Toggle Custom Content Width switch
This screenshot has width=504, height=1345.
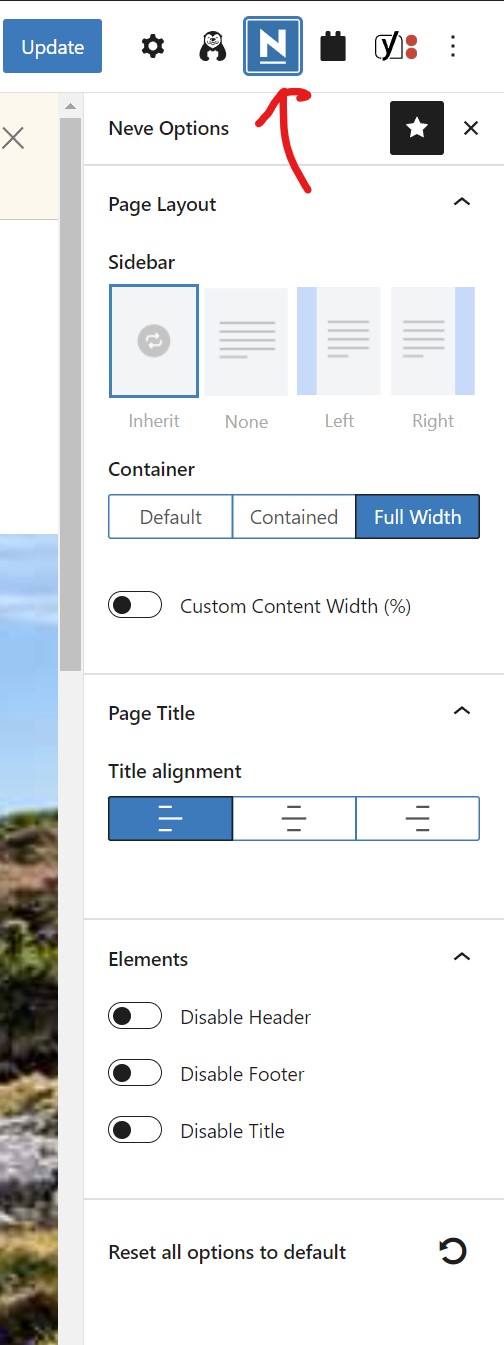[x=135, y=605]
